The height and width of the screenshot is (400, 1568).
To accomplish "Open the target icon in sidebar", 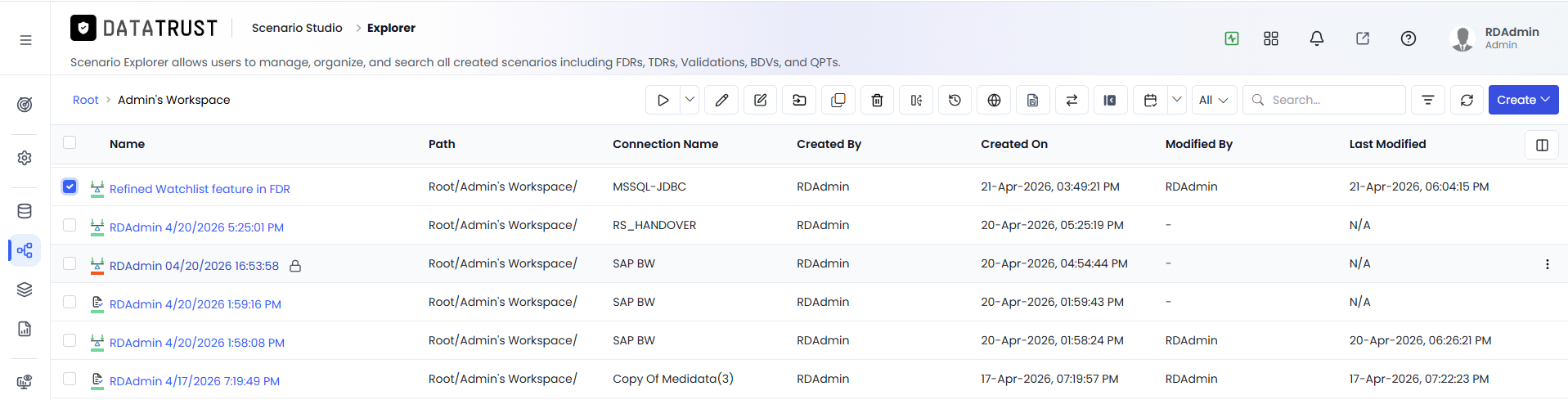I will [x=25, y=105].
